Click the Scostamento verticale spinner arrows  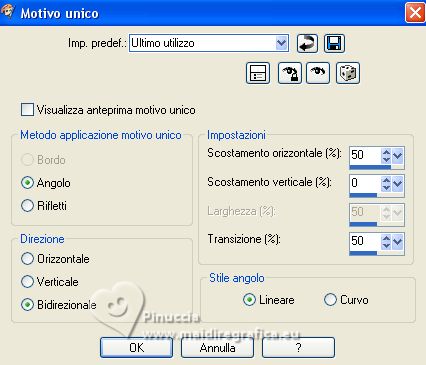tap(386, 184)
